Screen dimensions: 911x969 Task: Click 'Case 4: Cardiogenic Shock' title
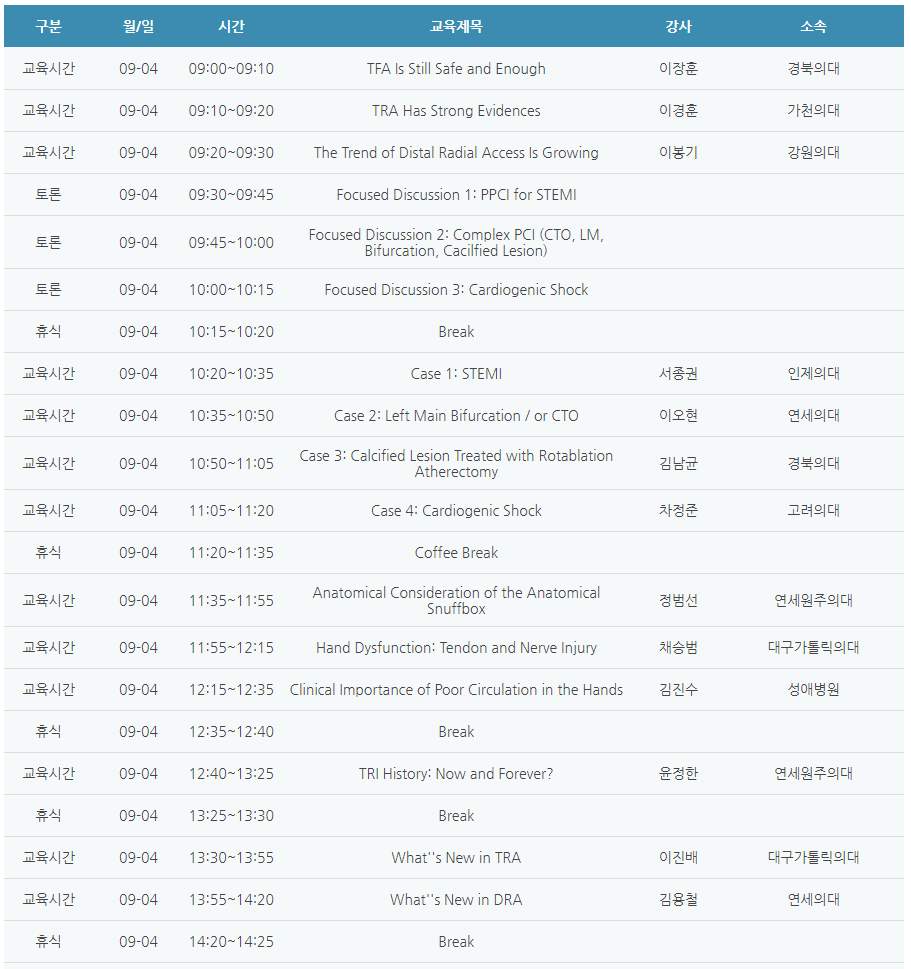[456, 511]
